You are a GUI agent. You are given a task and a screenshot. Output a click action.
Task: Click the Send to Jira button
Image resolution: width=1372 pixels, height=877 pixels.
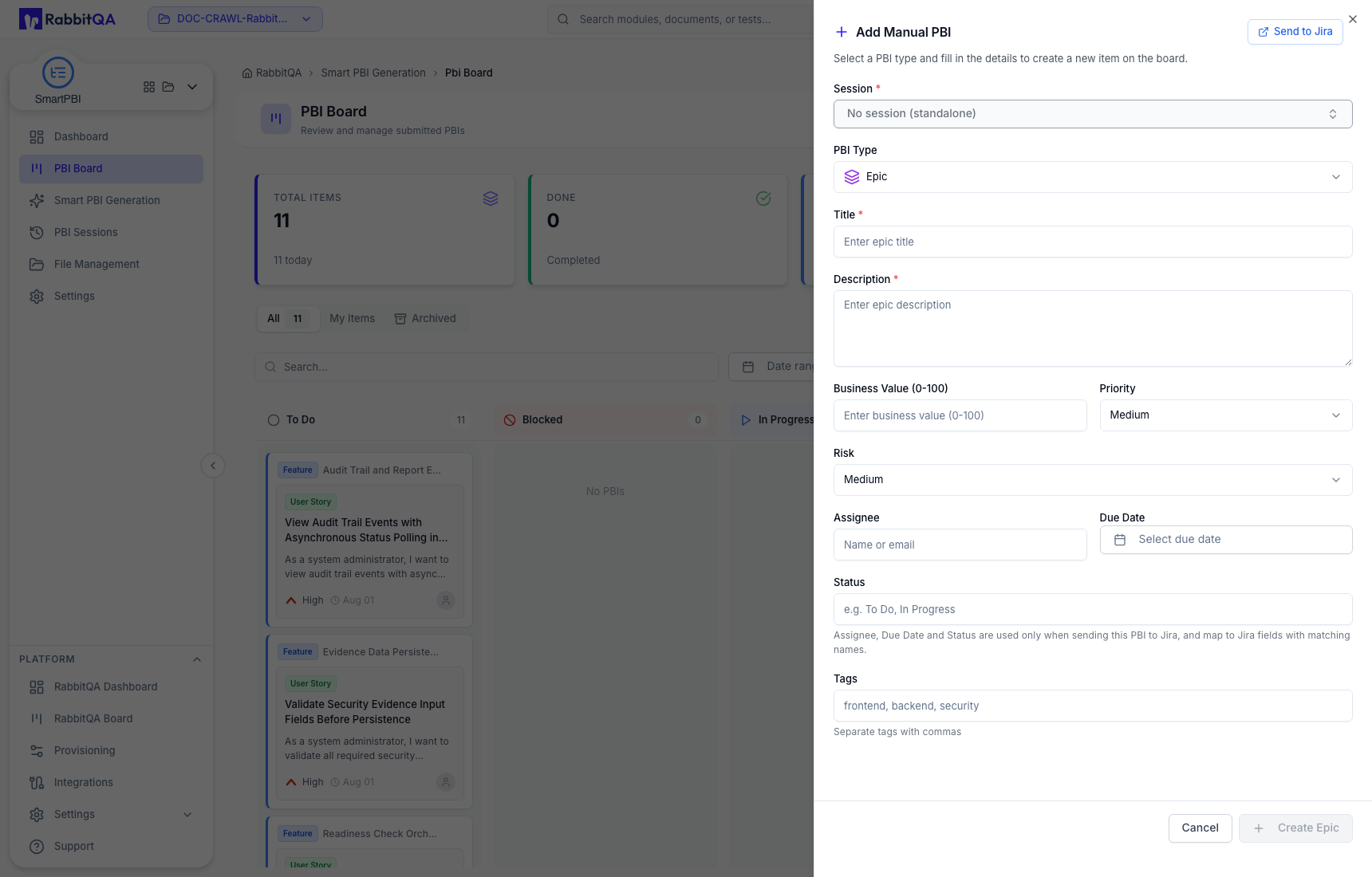pos(1295,32)
